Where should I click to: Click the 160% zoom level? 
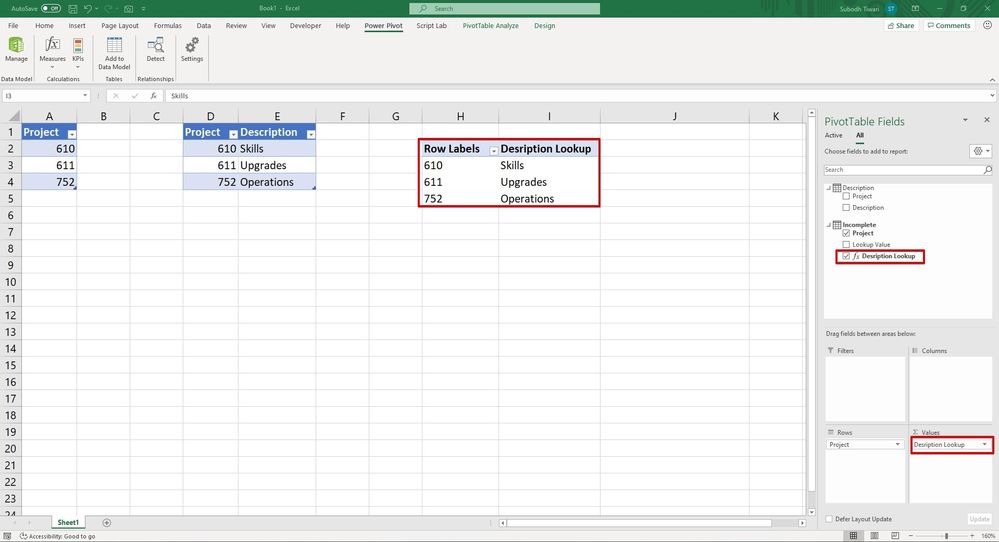(987, 536)
